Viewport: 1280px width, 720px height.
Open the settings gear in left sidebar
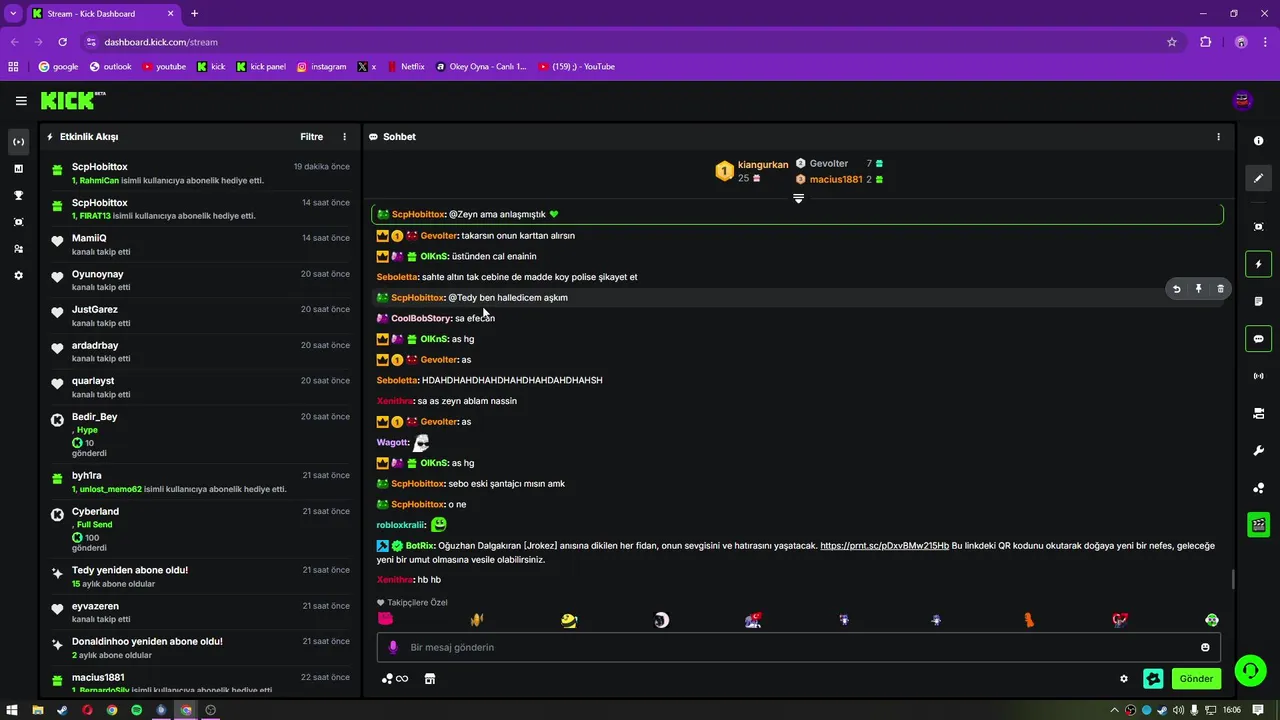coord(18,275)
